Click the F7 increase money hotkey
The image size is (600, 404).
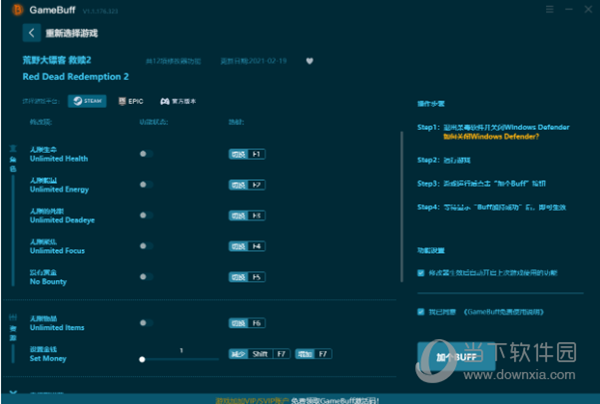313,354
